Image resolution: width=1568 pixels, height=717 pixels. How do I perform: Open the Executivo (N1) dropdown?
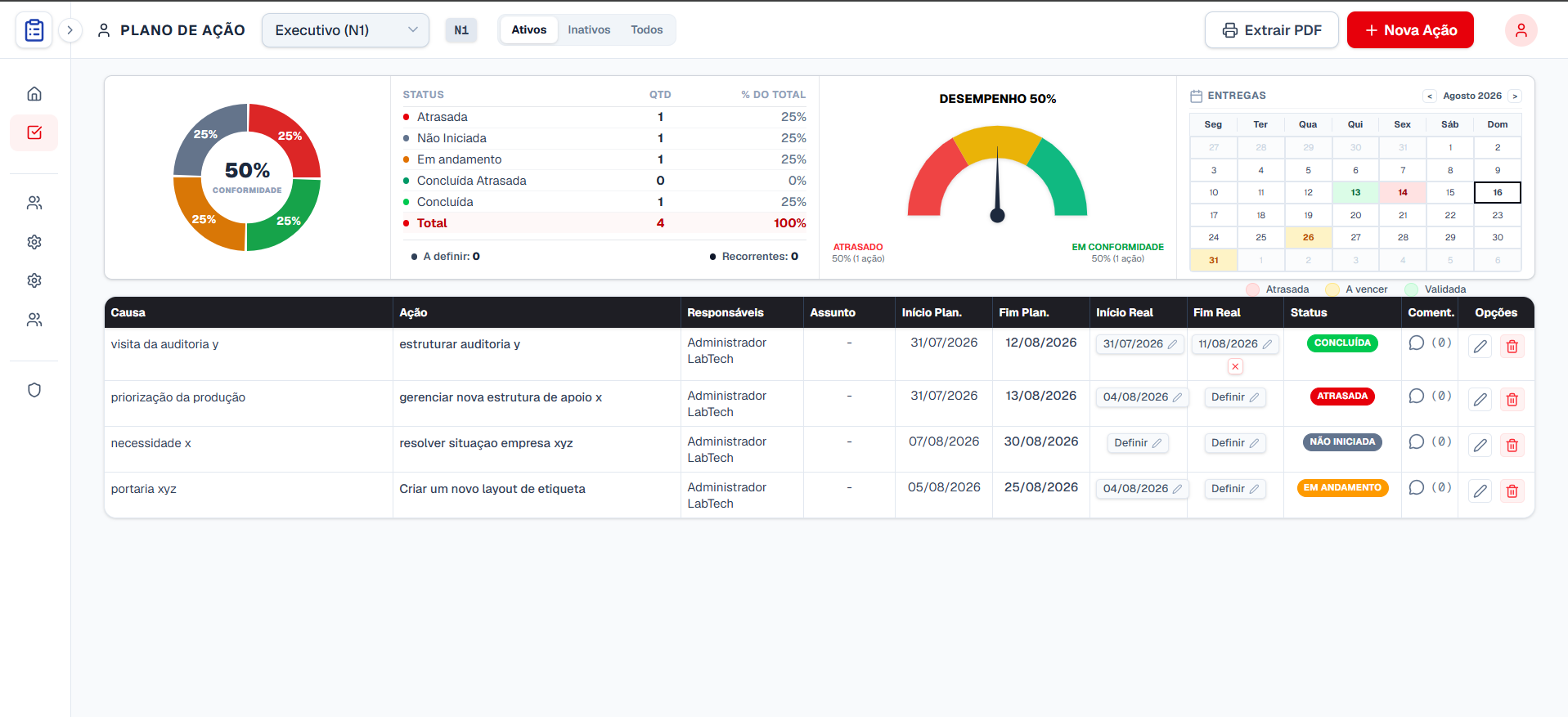tap(345, 30)
